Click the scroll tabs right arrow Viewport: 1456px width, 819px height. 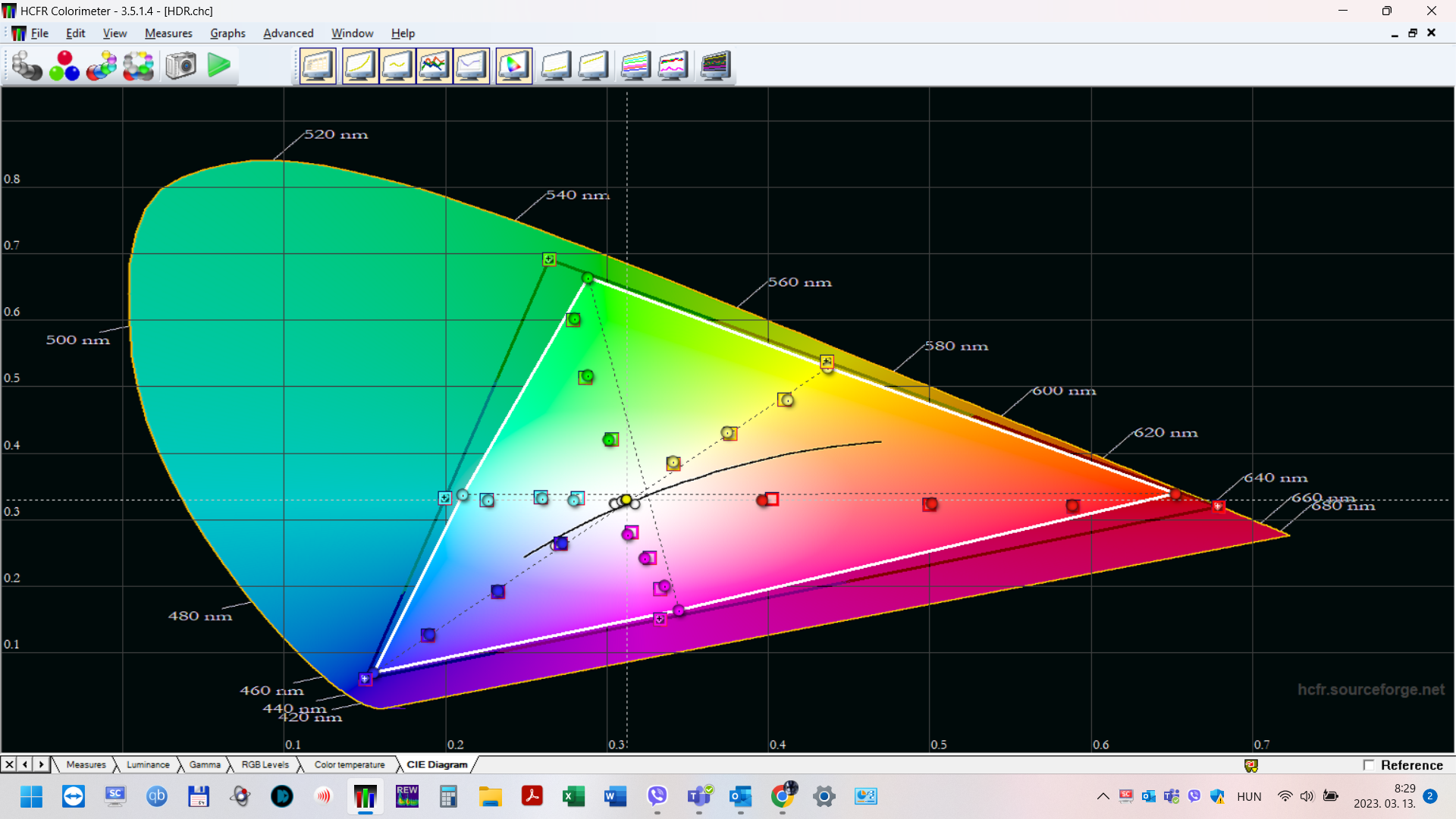(x=42, y=764)
